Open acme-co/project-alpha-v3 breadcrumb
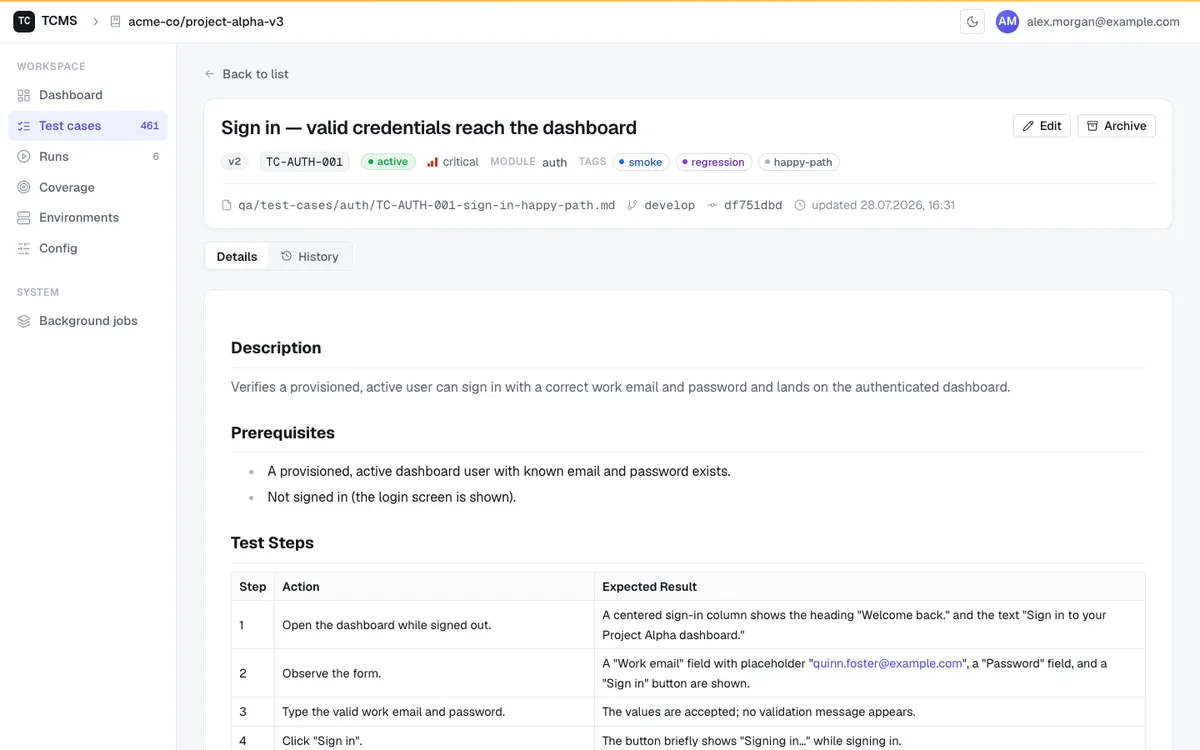The height and width of the screenshot is (750, 1200). [205, 21]
